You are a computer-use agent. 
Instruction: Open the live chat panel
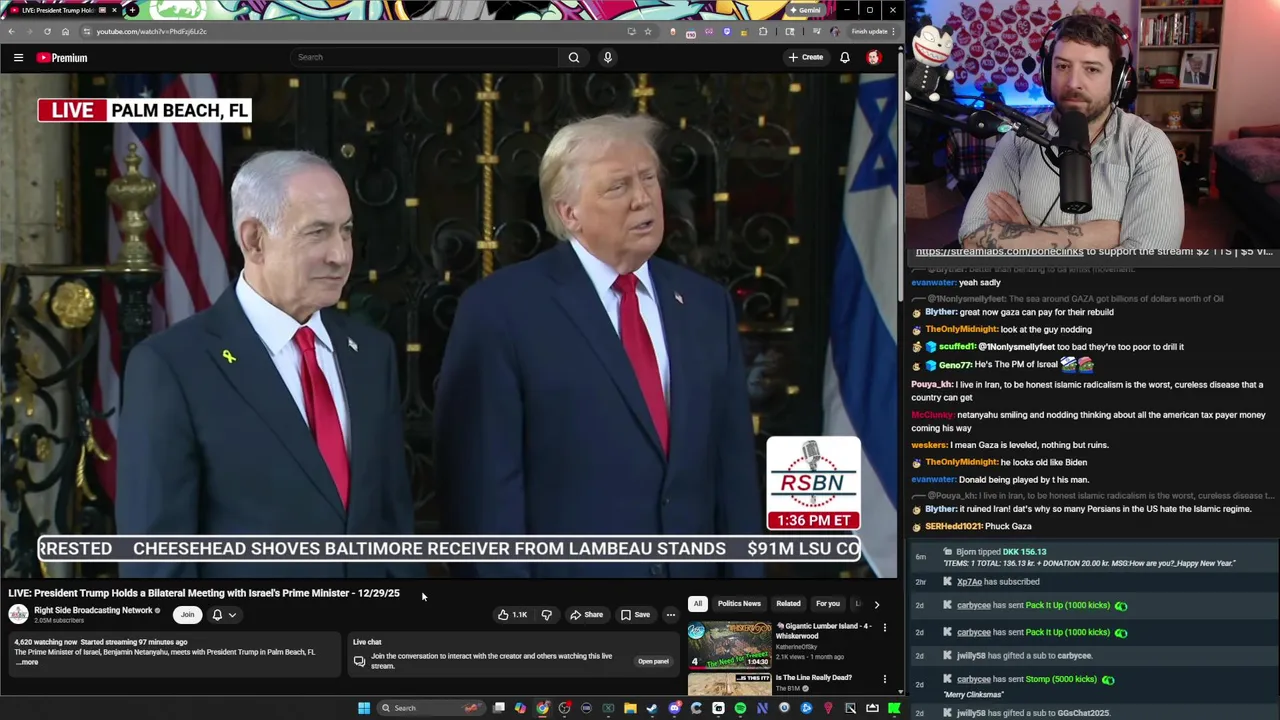click(x=653, y=661)
